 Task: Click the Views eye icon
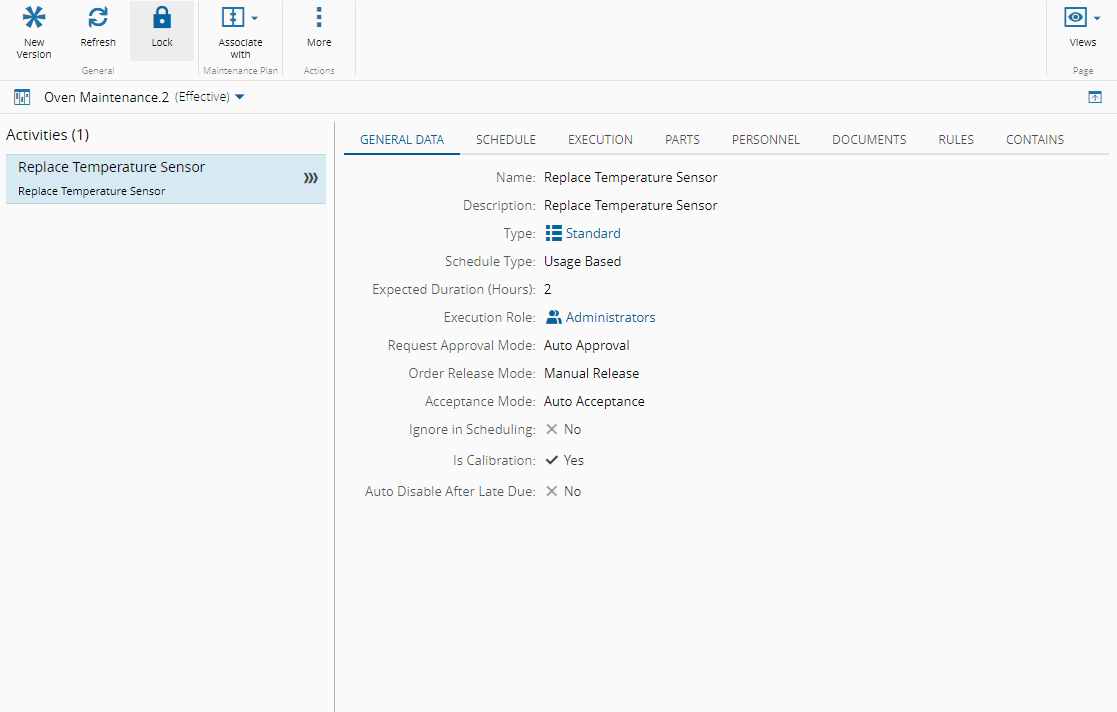click(x=1076, y=18)
